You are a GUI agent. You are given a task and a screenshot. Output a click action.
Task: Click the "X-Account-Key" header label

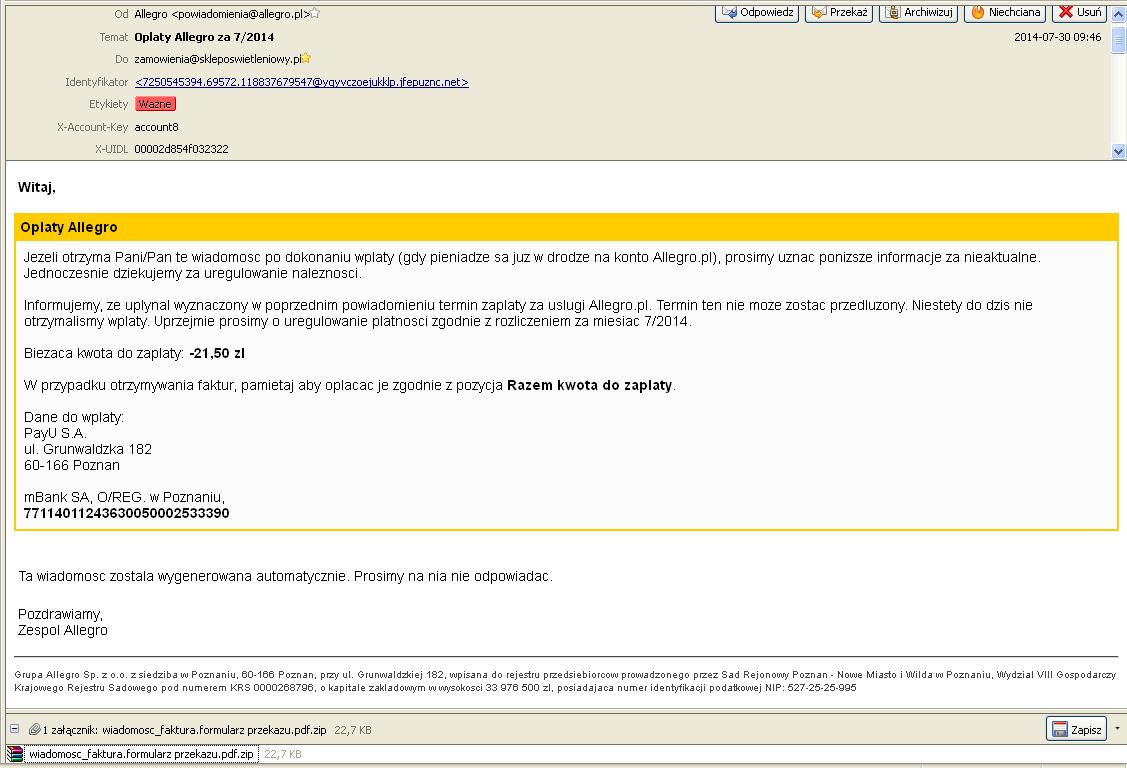pyautogui.click(x=92, y=127)
